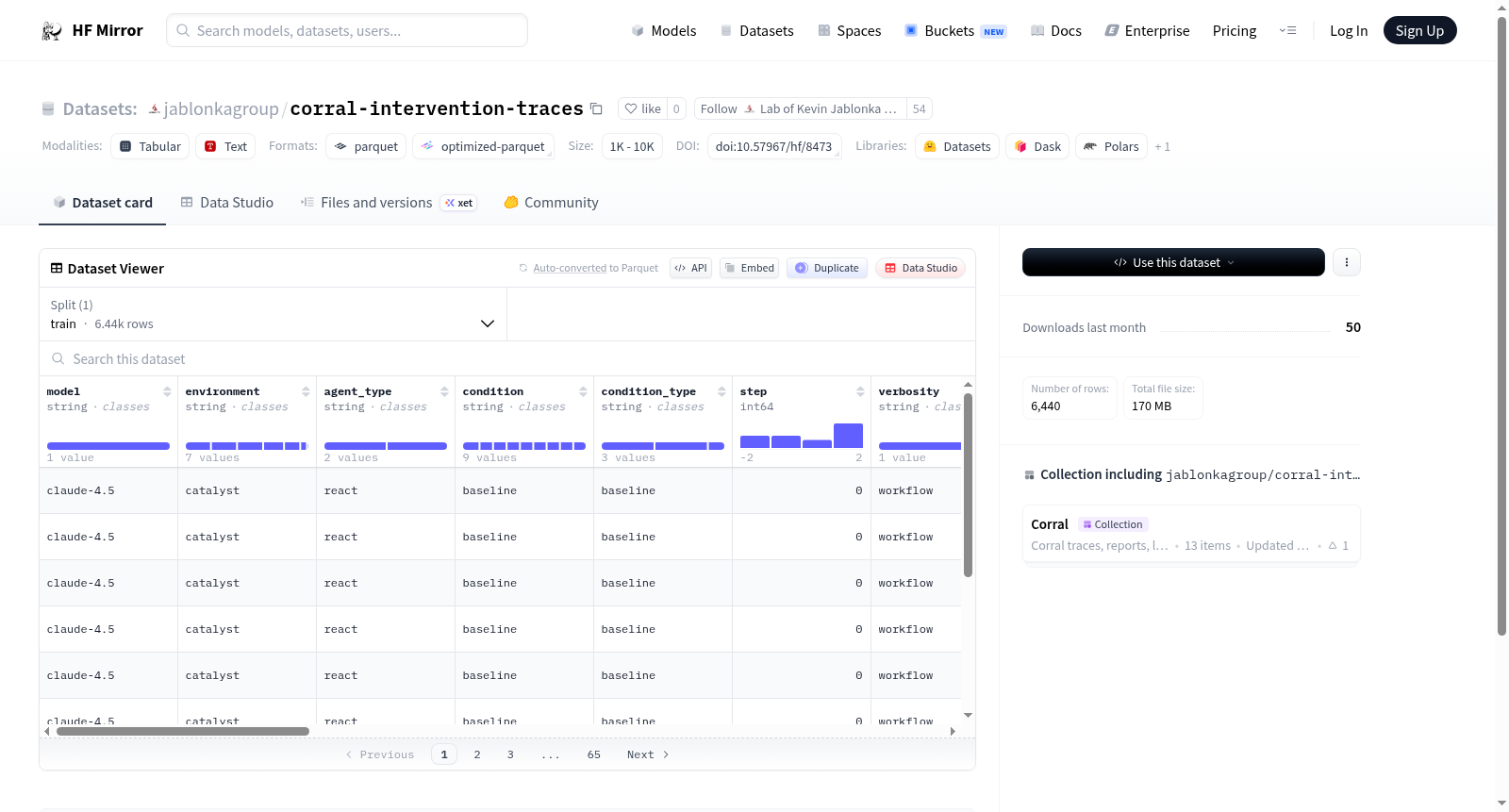Open the Spaces nav item

pos(850,31)
